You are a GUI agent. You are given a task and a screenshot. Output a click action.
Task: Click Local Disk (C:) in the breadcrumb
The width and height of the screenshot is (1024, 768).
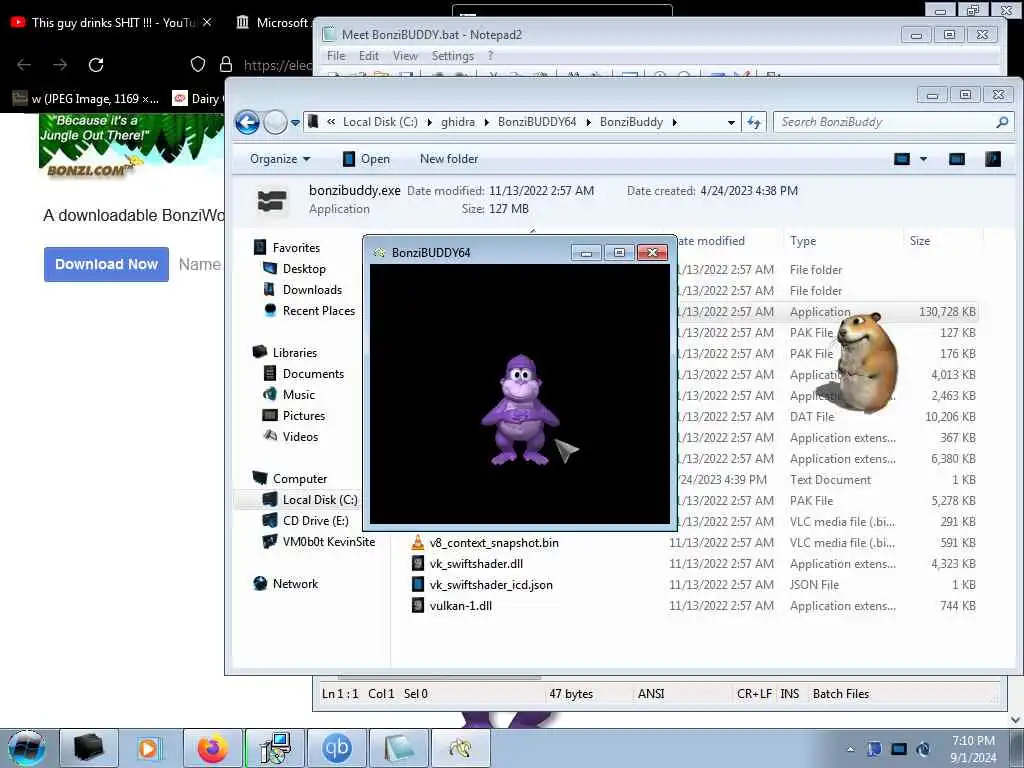point(380,122)
